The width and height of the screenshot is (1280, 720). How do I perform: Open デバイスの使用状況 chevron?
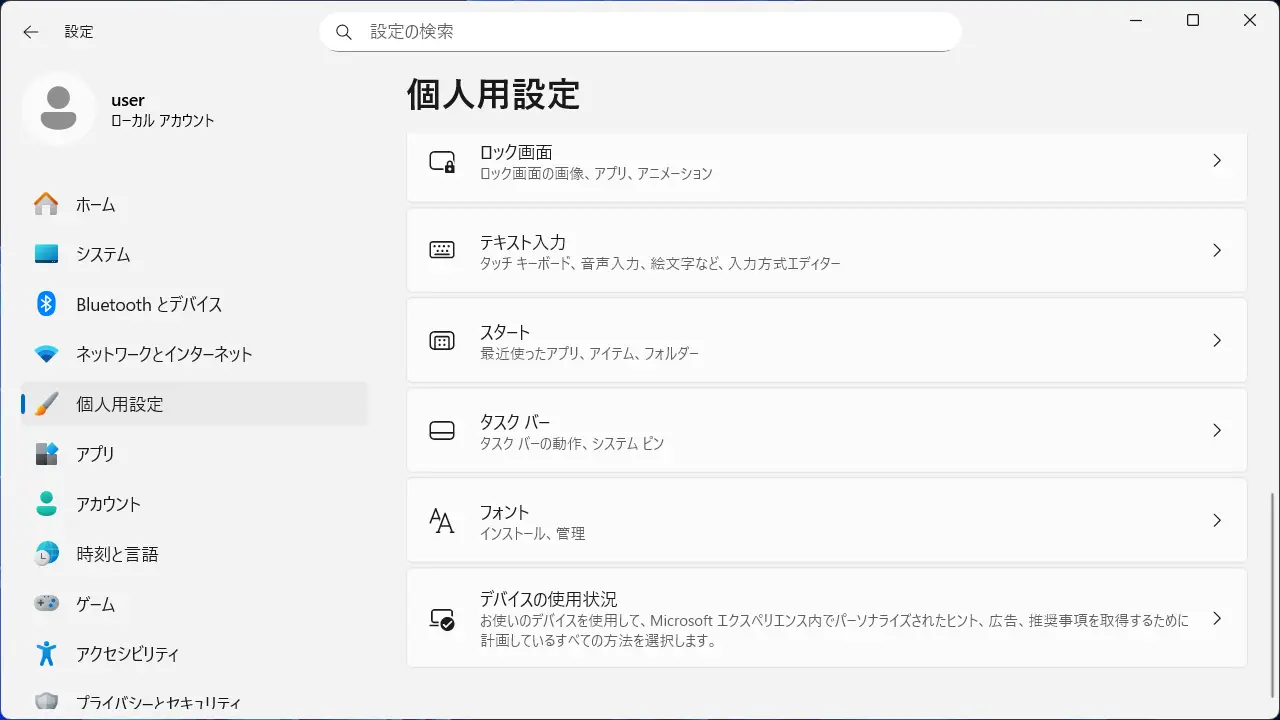click(1216, 619)
